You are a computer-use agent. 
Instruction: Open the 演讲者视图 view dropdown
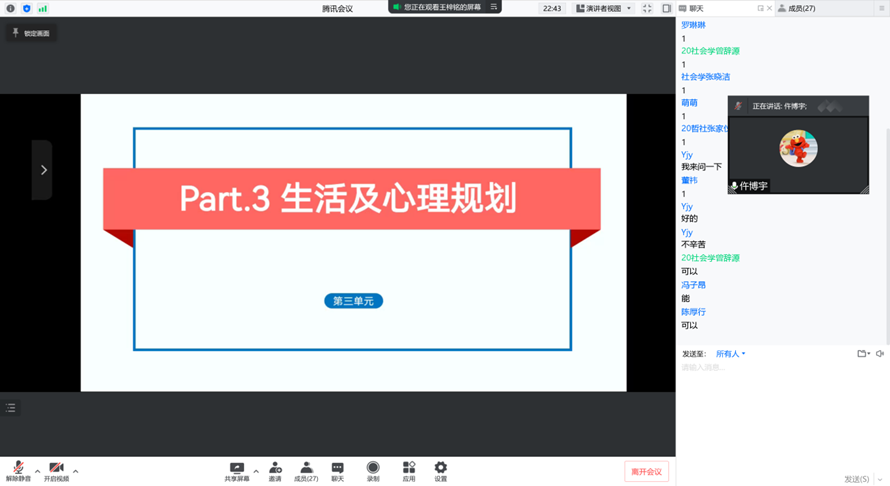[603, 8]
